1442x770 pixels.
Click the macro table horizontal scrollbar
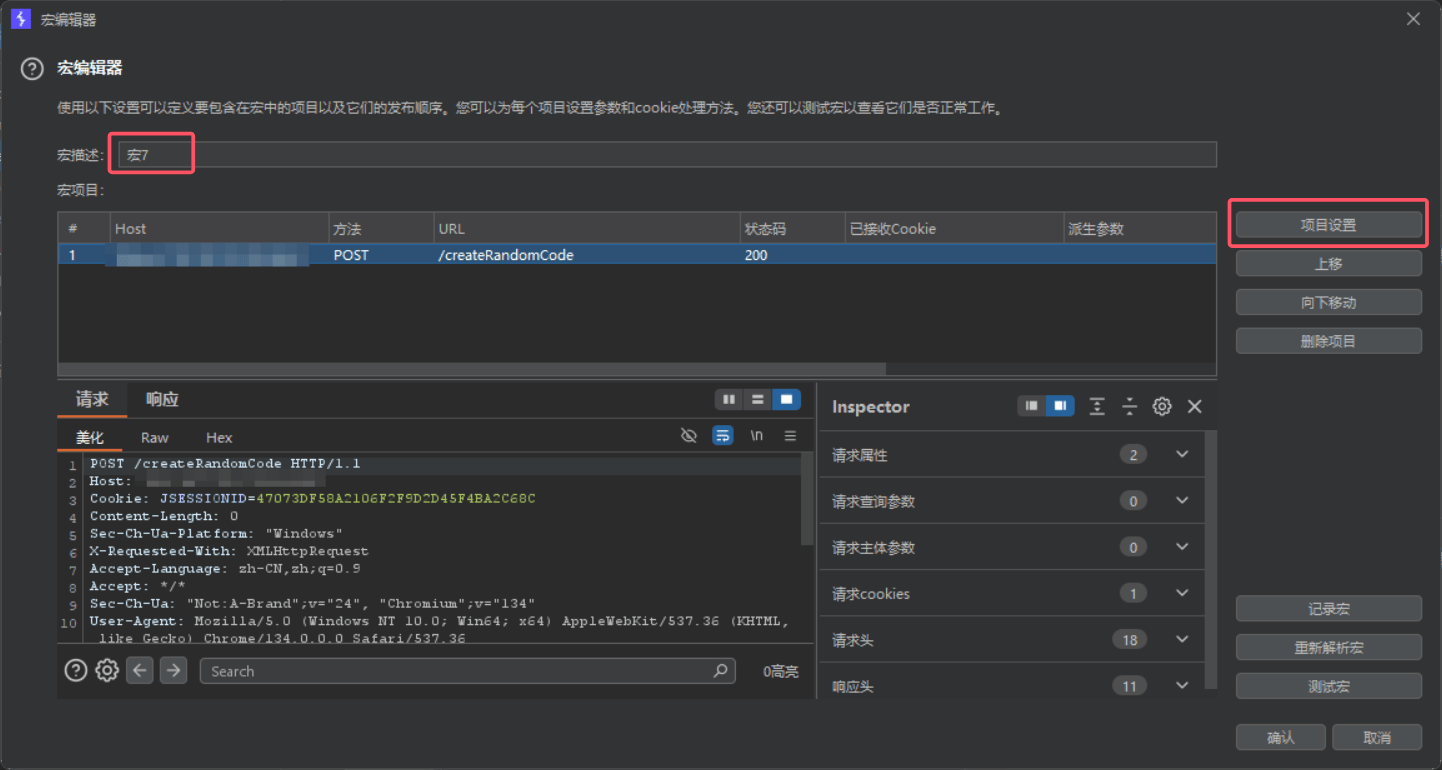tap(472, 368)
